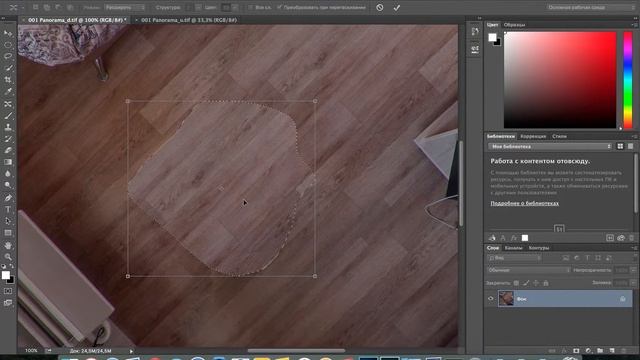Open the tool preset picker arrow
Screen dimensions: 640x360
23,7
